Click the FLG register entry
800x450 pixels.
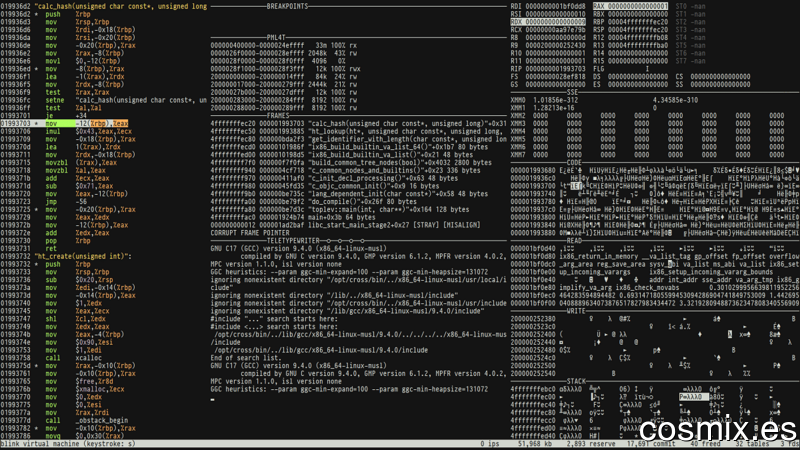(x=621, y=69)
